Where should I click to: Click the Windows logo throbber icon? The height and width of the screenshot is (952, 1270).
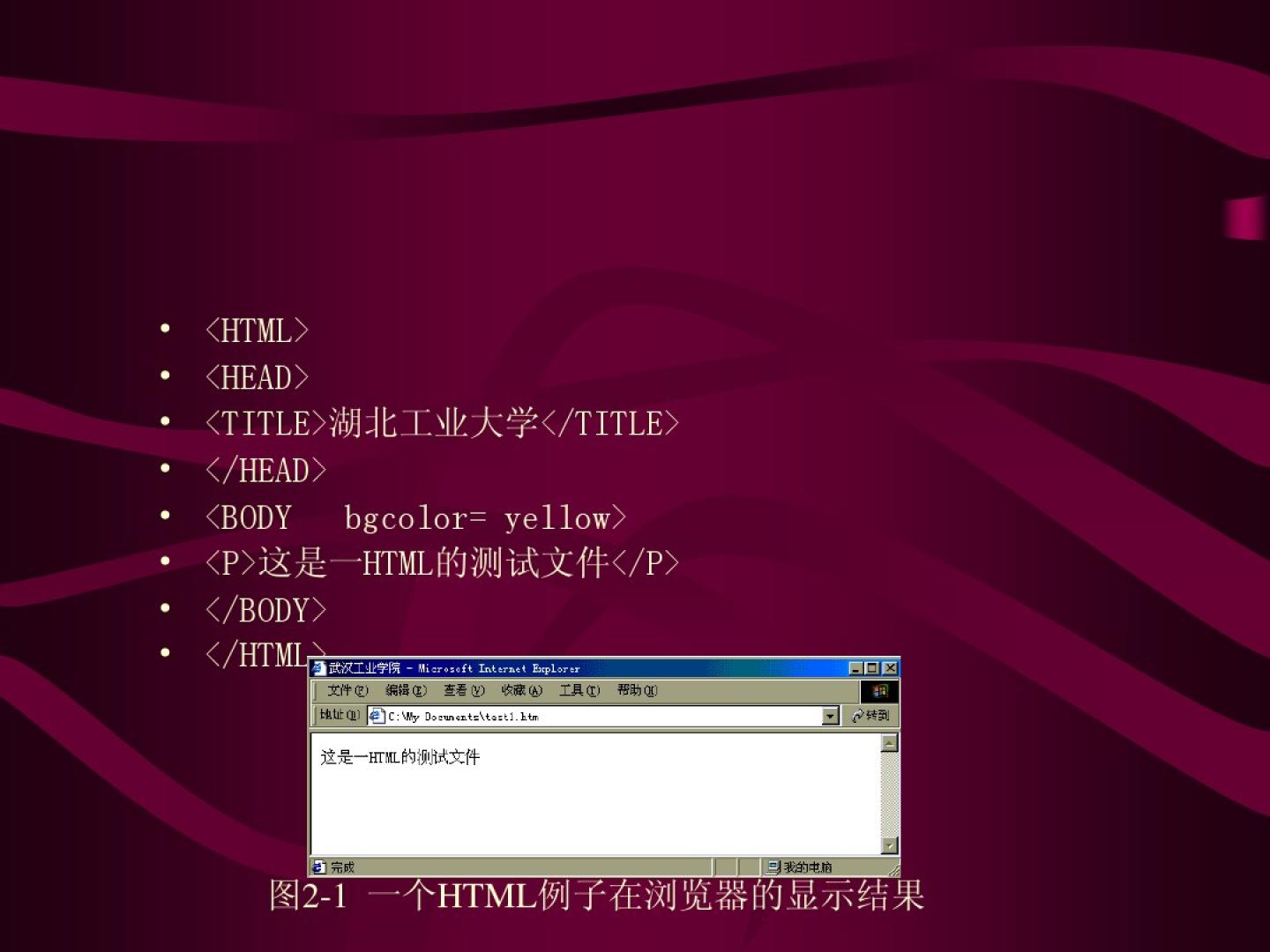point(879,691)
